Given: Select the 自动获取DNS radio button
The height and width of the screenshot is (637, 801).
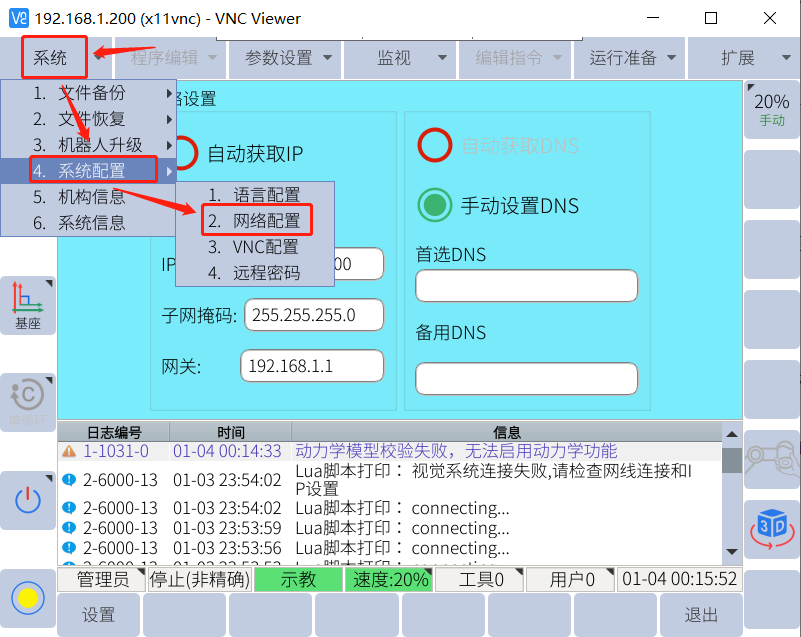Looking at the screenshot, I should click(x=434, y=146).
